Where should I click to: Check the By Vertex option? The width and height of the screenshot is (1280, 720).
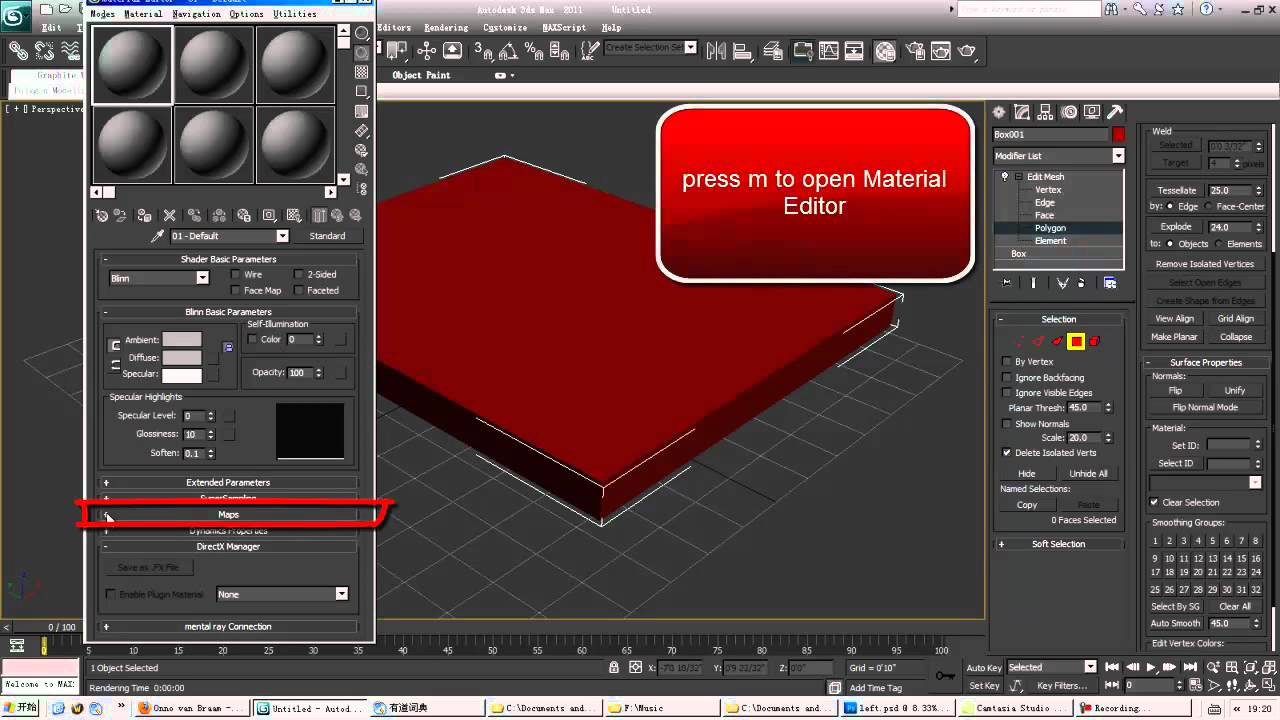point(1007,362)
